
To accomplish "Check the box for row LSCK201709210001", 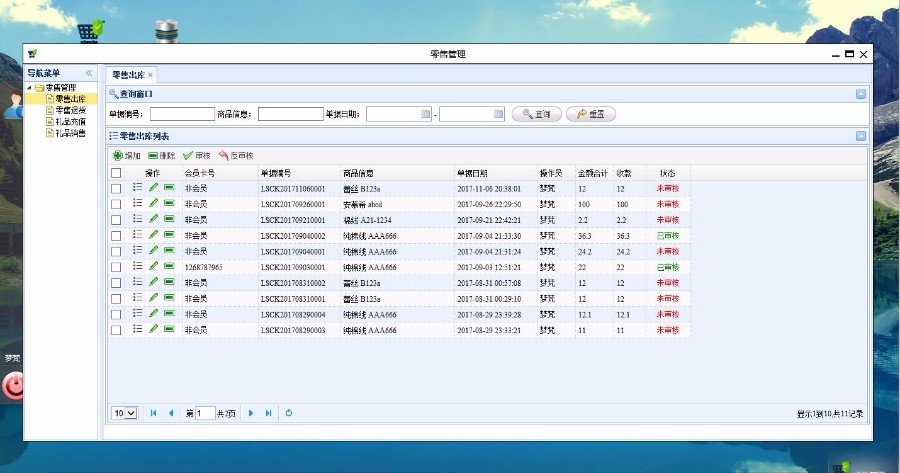I will tap(116, 220).
